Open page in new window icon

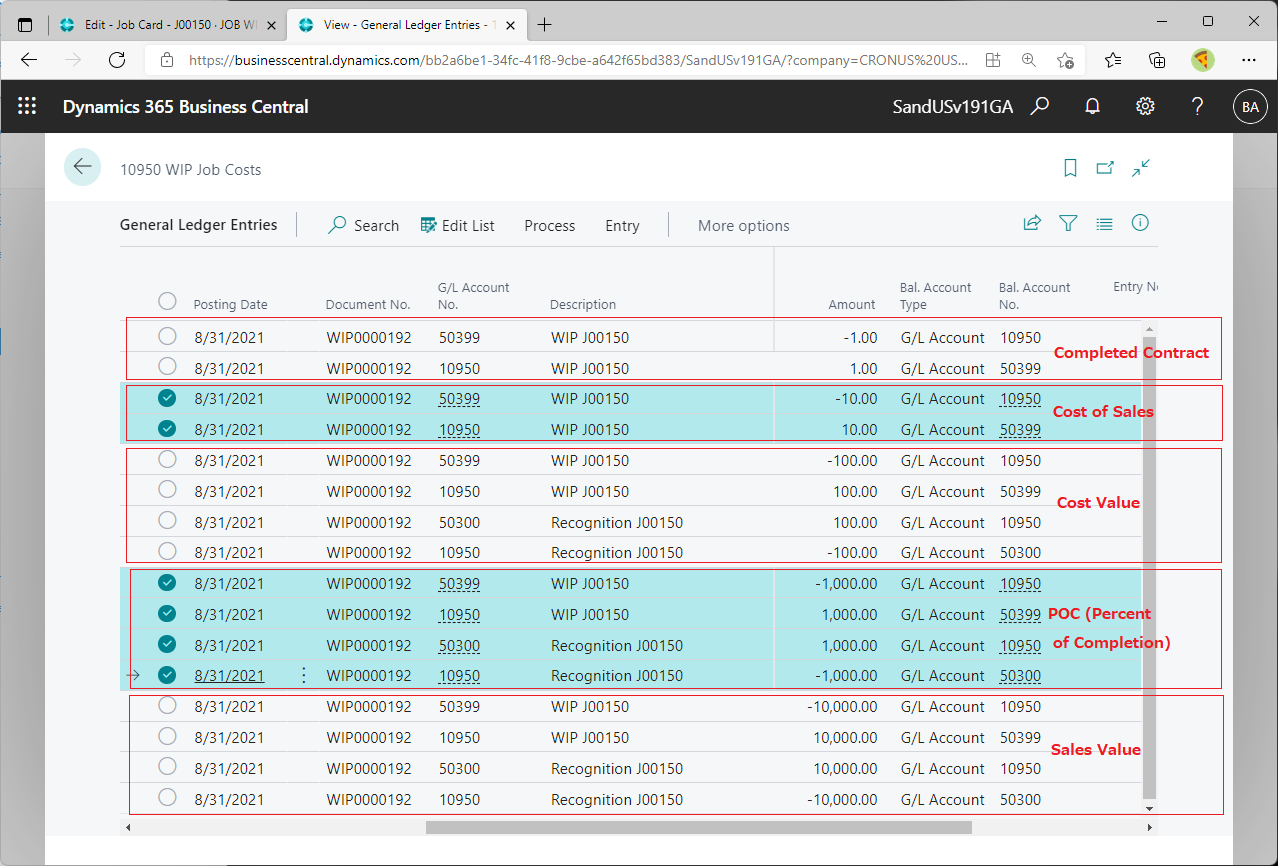pos(1105,169)
